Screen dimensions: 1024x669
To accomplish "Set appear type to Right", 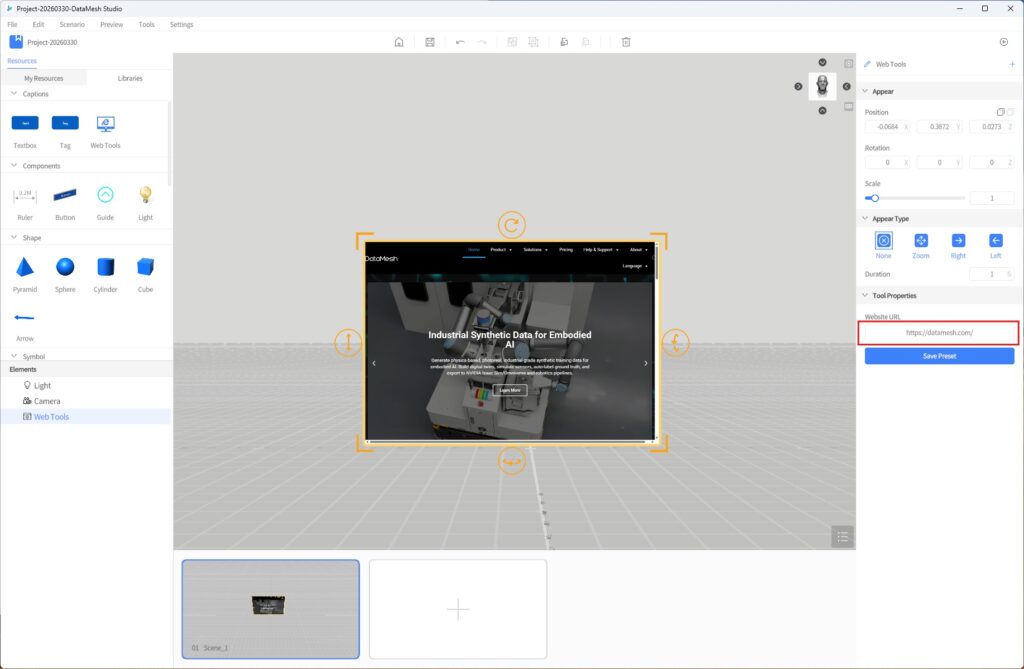I will coord(958,241).
